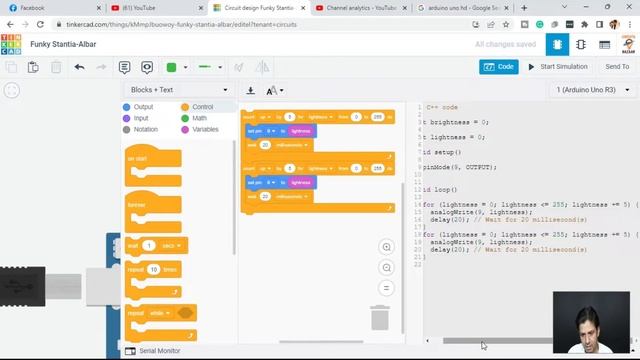Screen dimensions: 640x360
Task: Click the browser back arrow
Action: [10, 24]
